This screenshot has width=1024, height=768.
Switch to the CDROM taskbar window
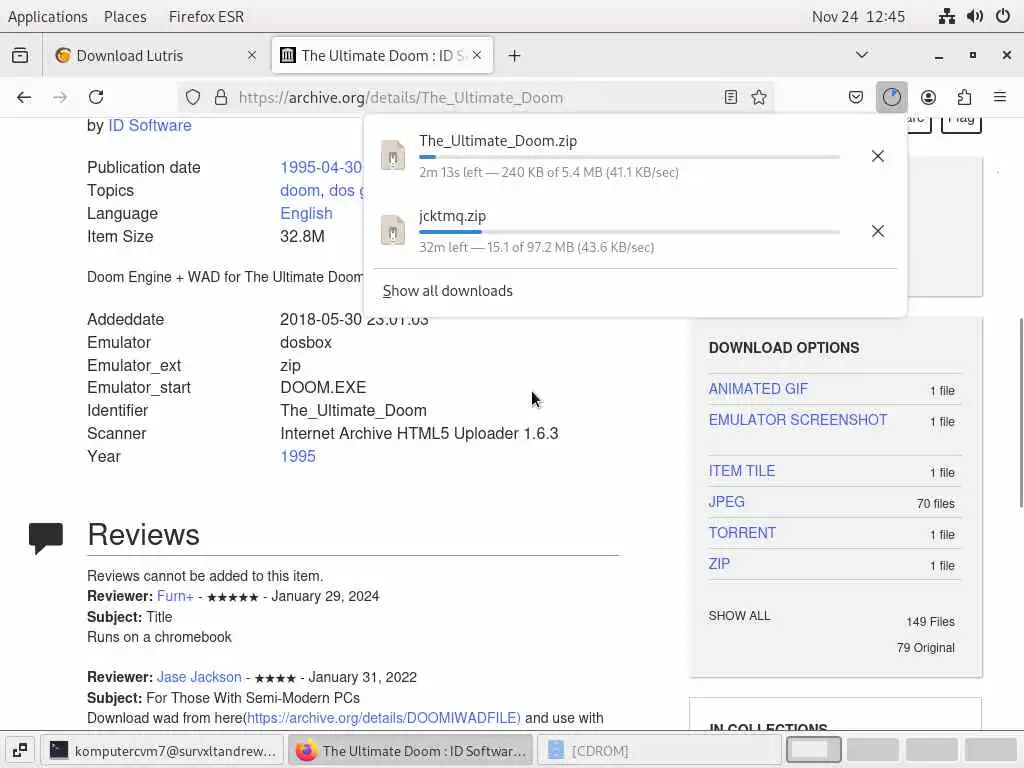659,750
